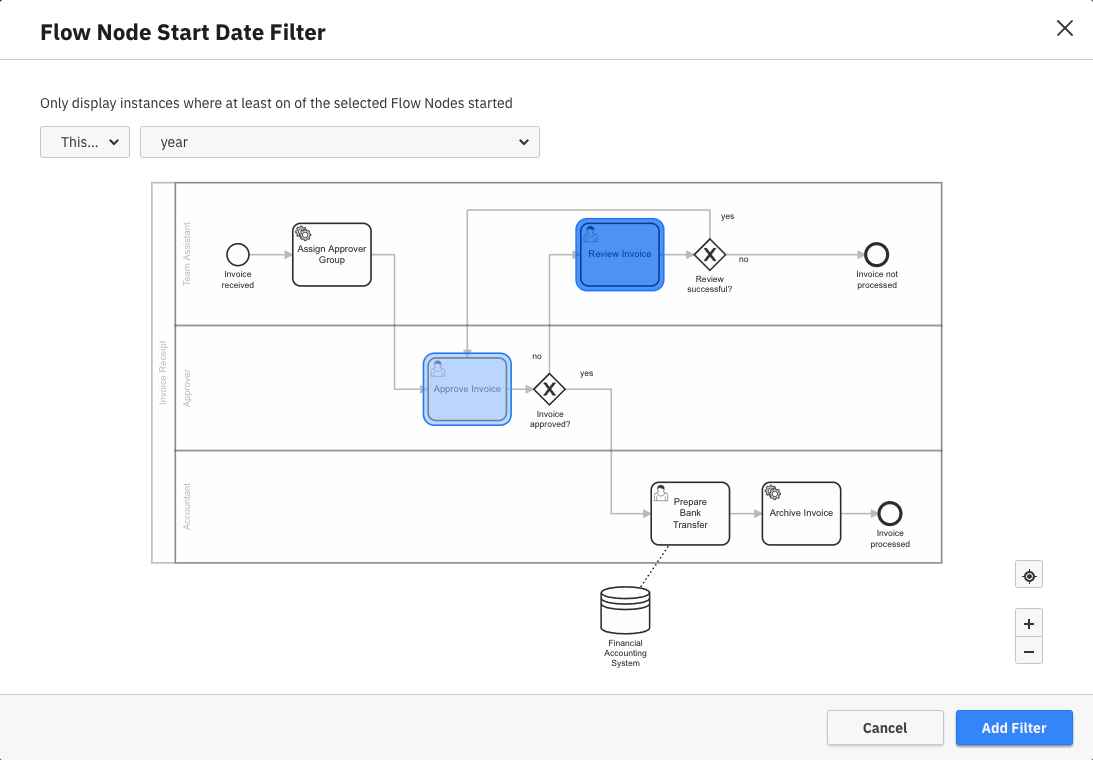Click the Add Filter button

coord(1014,727)
